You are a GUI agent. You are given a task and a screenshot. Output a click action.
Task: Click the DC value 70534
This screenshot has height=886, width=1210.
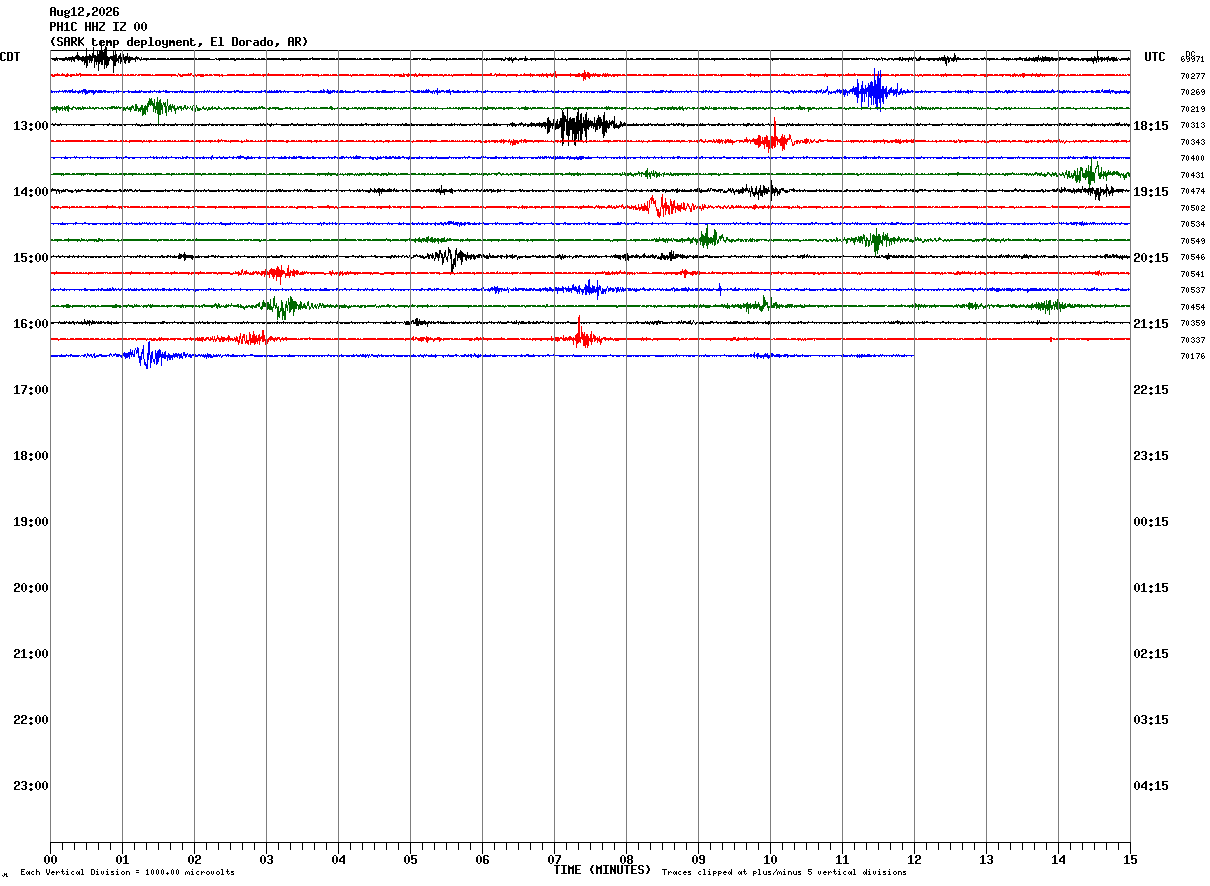click(1192, 224)
